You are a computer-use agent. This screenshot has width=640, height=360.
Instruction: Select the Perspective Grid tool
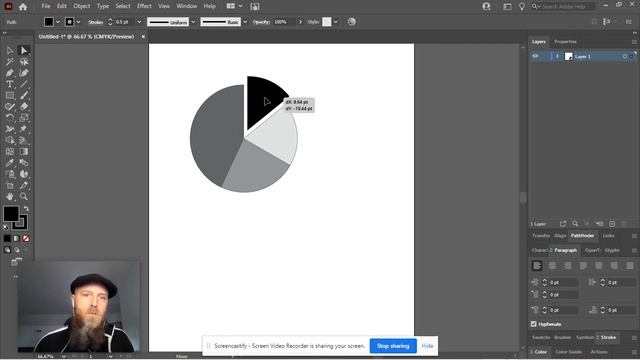24,140
